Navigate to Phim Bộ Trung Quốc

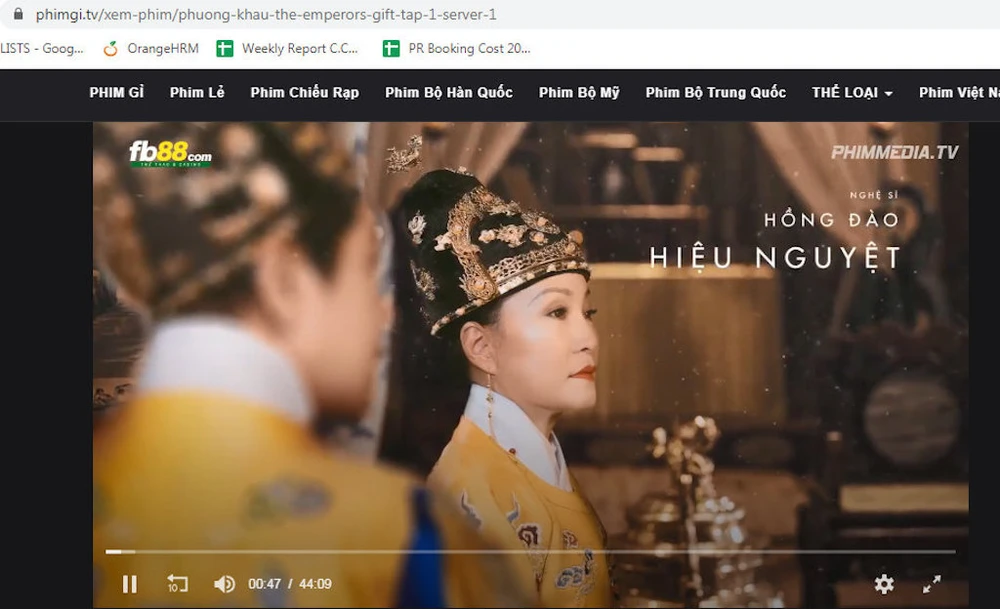pyautogui.click(x=715, y=92)
